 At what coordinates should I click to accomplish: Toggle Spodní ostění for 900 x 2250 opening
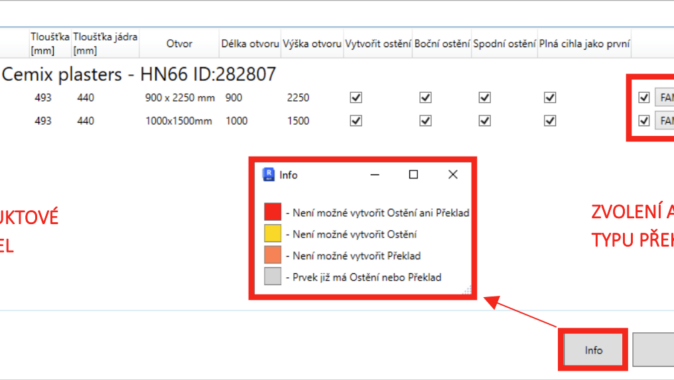click(x=485, y=98)
